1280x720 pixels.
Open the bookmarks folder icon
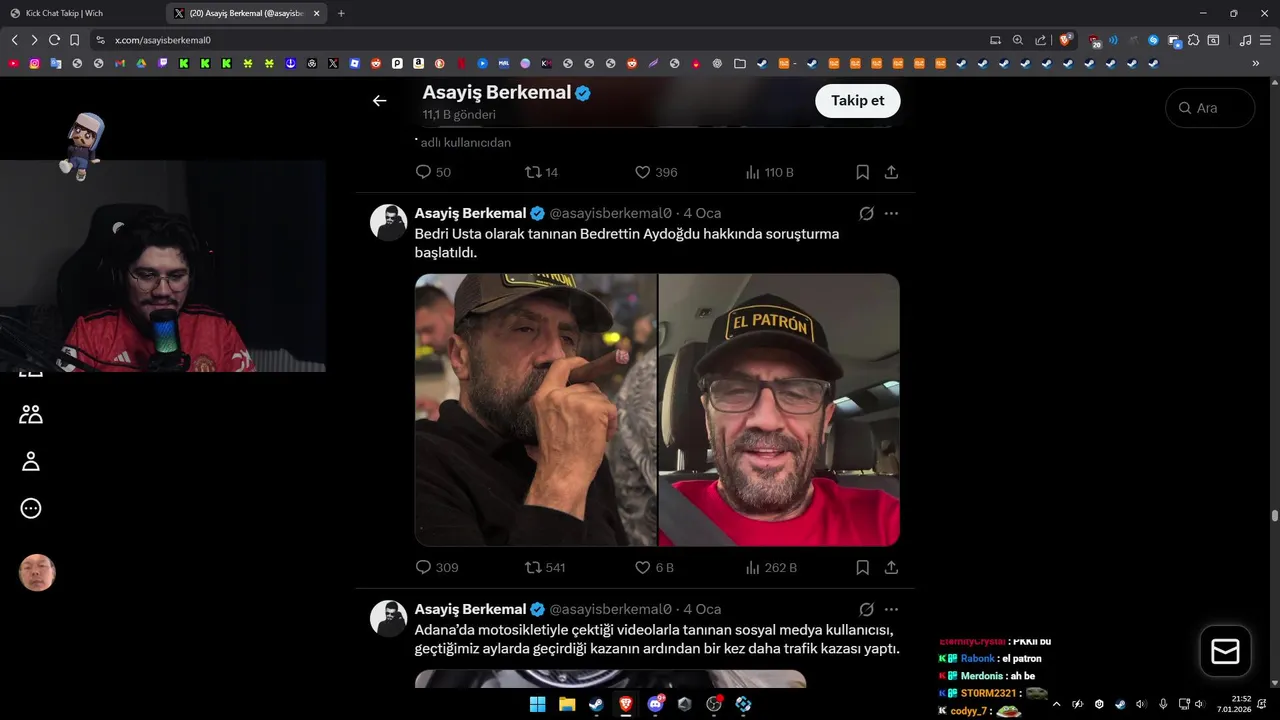click(x=740, y=63)
